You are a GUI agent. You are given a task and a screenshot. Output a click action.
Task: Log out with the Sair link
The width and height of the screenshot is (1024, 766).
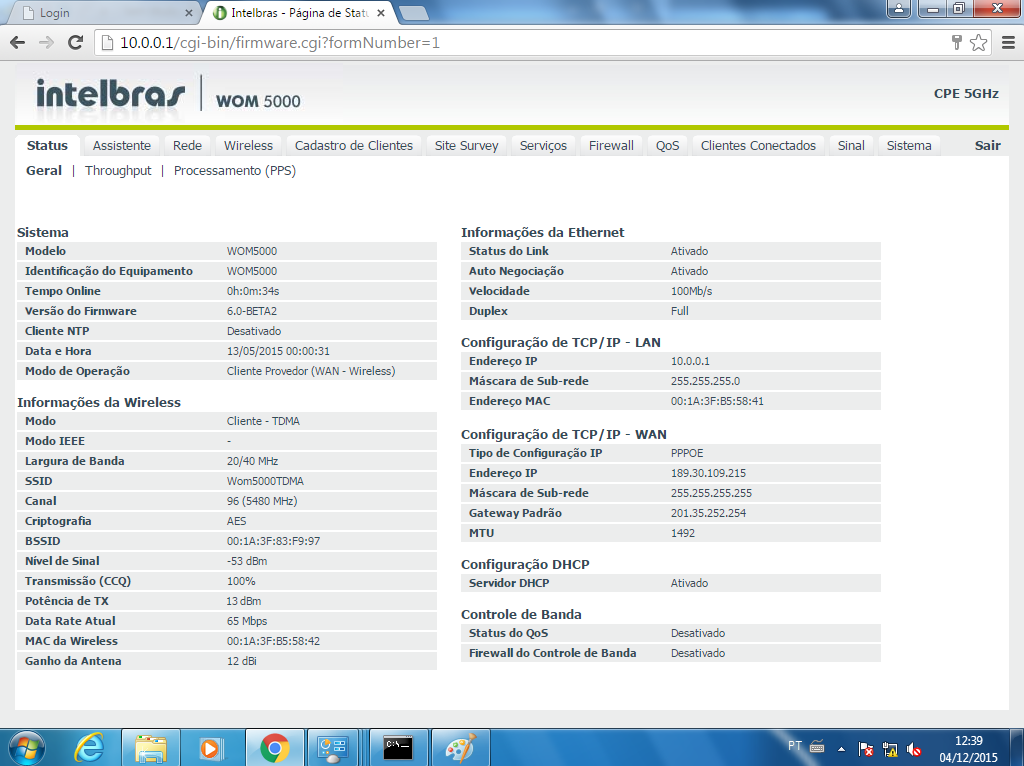987,146
